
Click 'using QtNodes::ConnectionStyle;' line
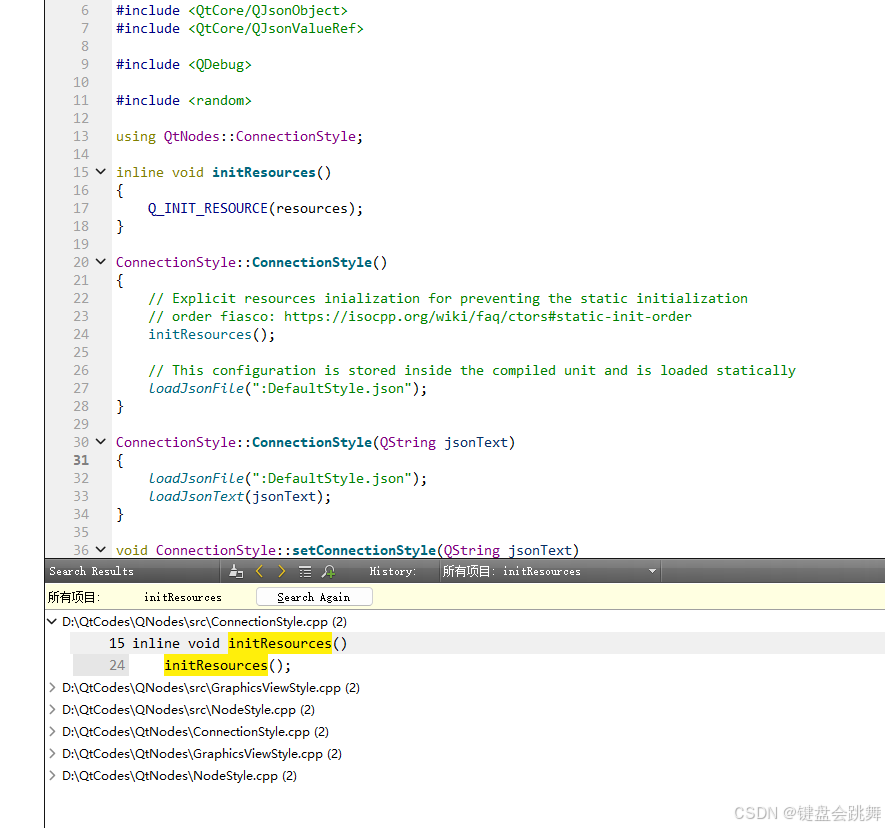(x=239, y=137)
